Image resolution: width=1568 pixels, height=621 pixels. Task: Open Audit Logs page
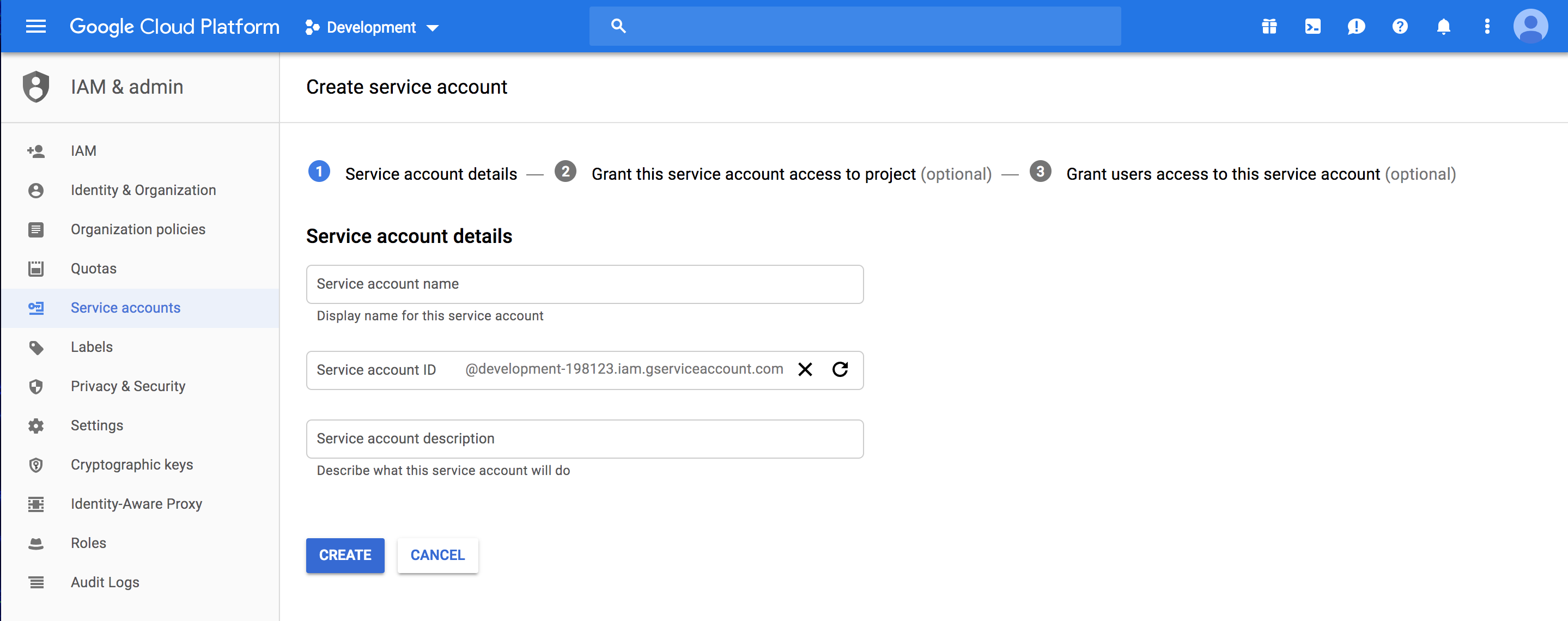(105, 582)
